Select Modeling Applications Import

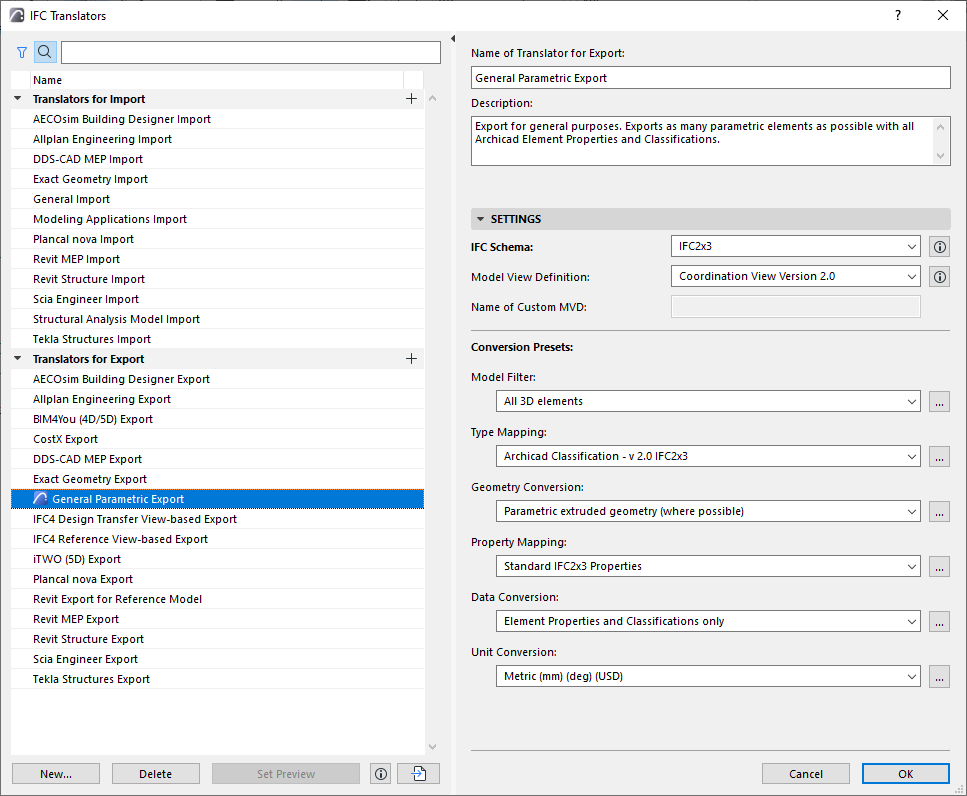217,219
